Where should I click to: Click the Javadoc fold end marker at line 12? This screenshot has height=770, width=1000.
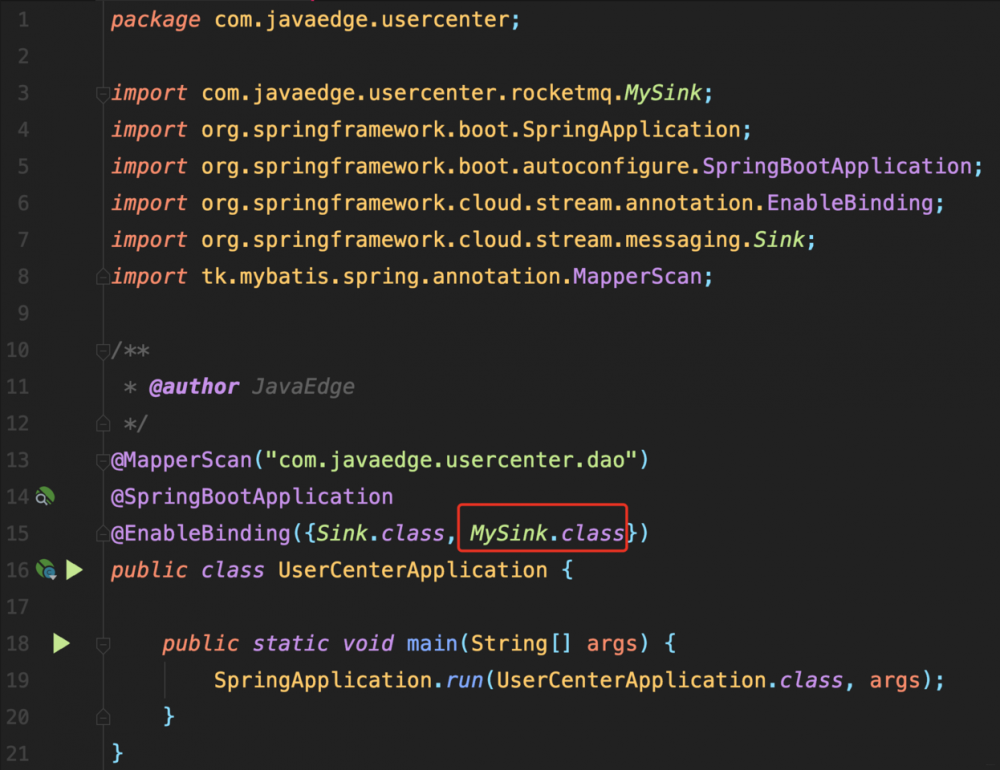102,424
